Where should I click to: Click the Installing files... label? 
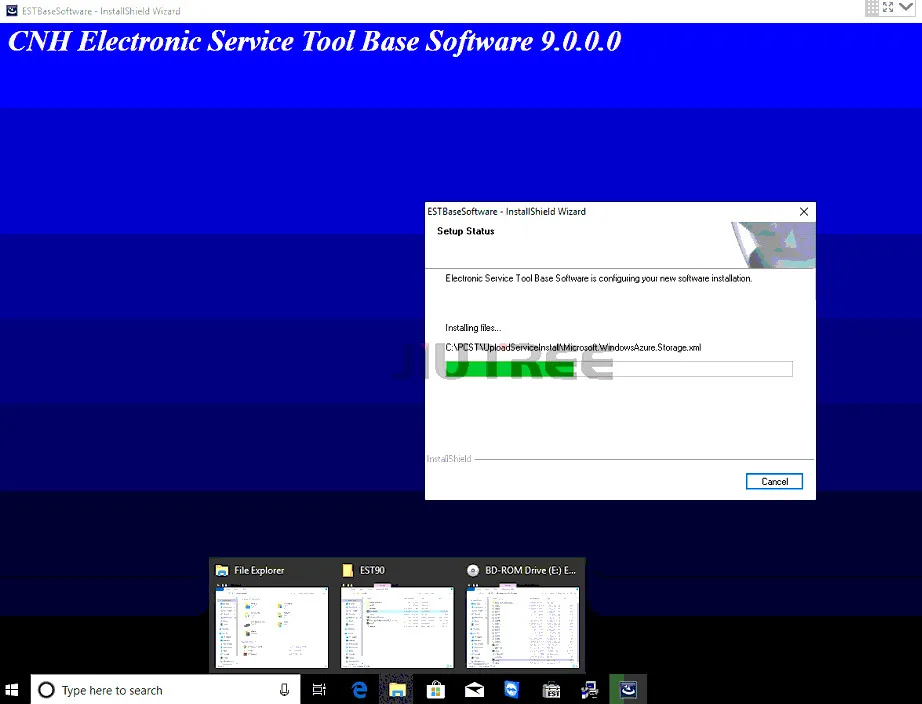tap(473, 328)
